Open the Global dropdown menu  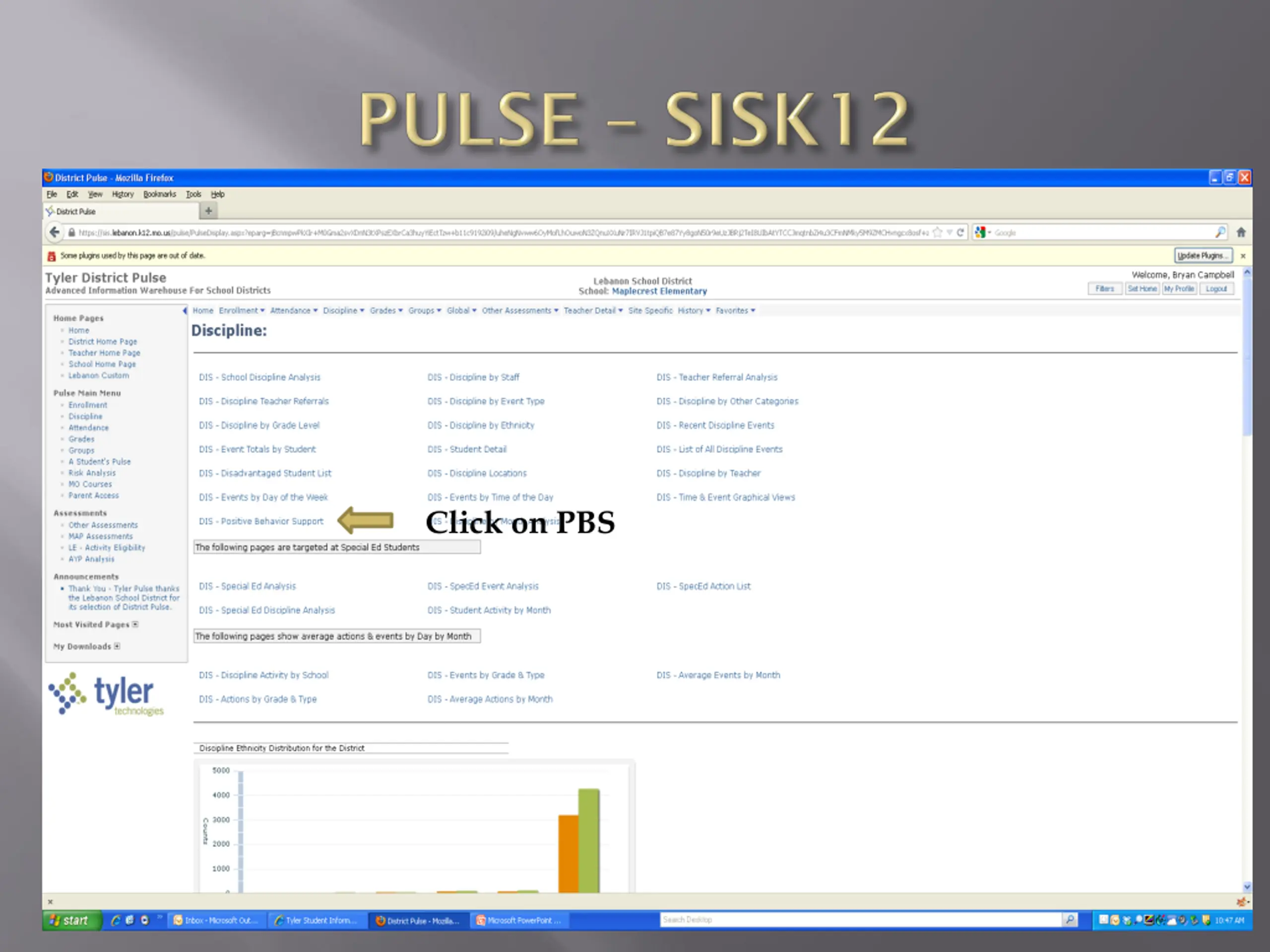coord(461,310)
